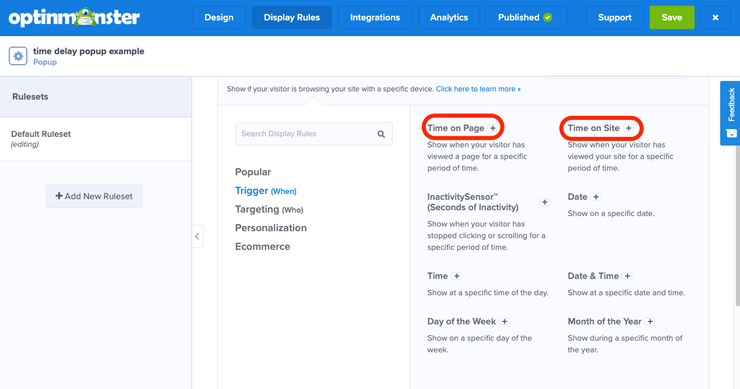Close the campaign builder with X
Screen dimensions: 740x389
[715, 17]
